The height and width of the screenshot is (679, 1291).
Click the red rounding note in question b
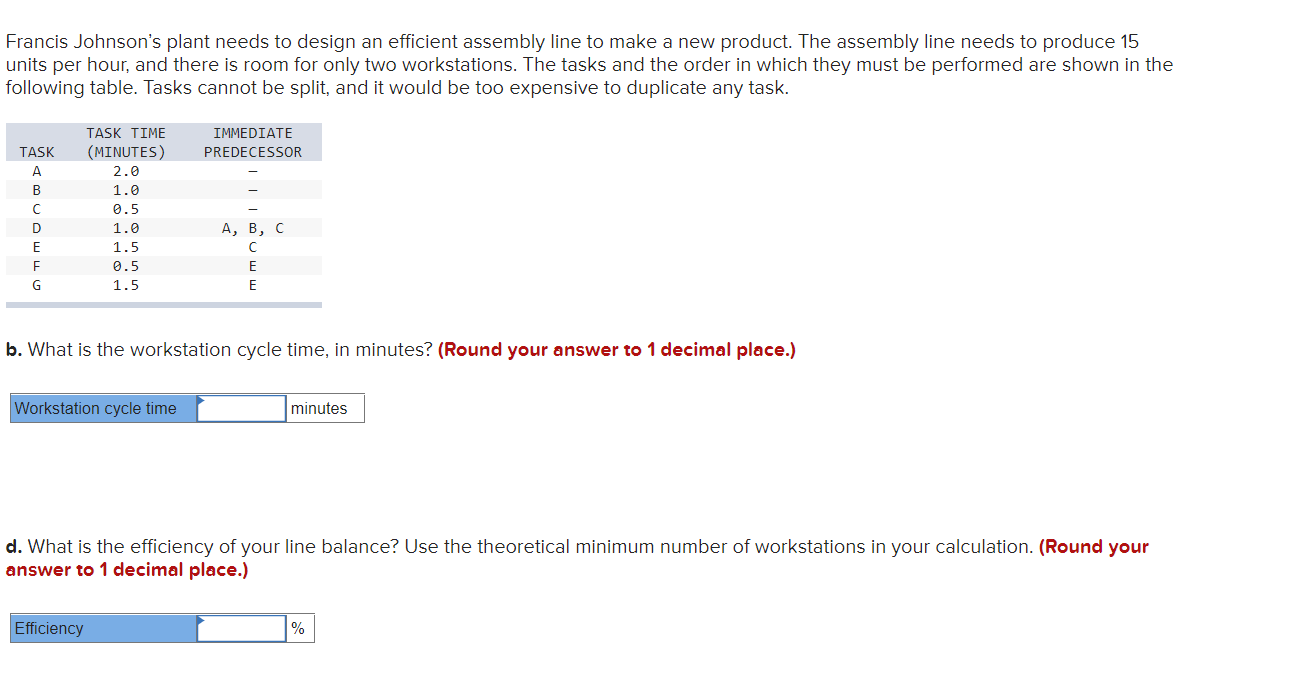pos(617,350)
